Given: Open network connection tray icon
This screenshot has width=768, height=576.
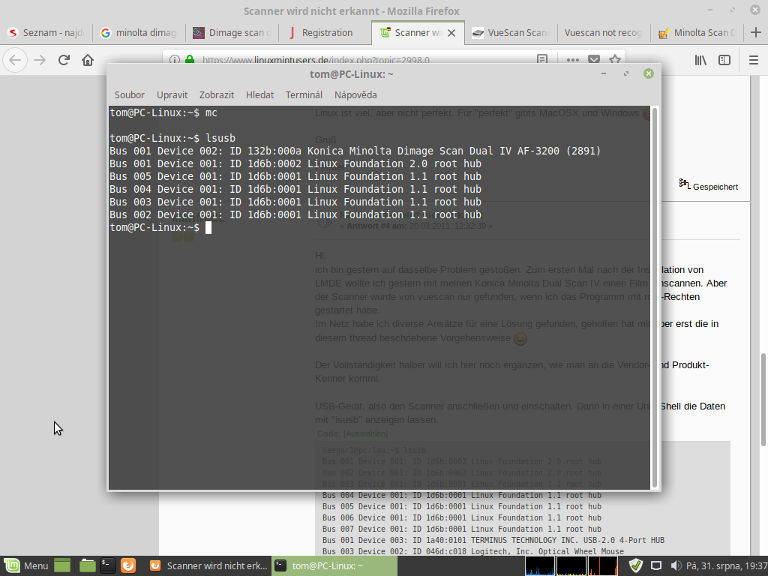Looking at the screenshot, I should [x=656, y=566].
